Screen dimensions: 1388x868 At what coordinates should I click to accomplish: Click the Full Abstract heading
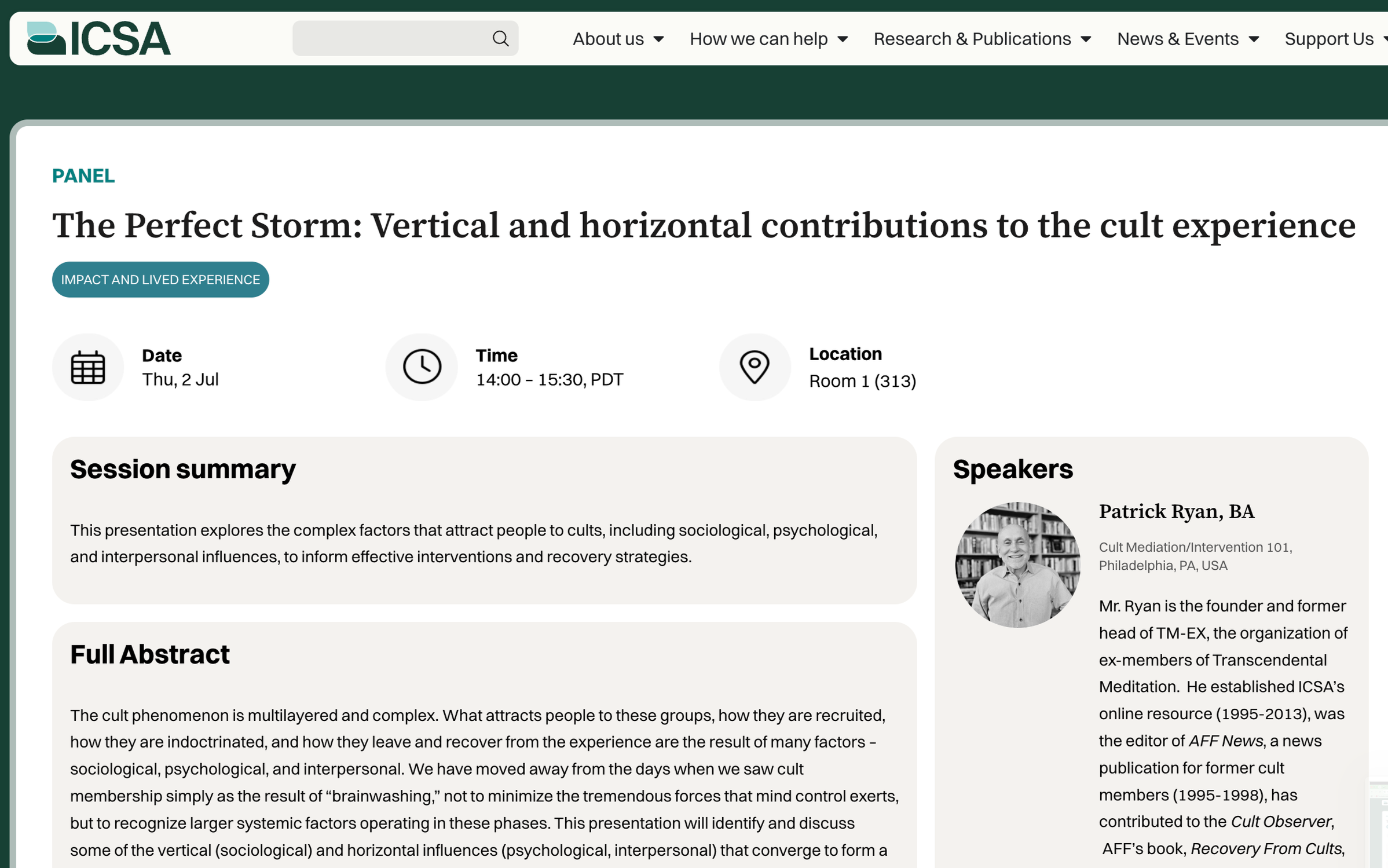tap(150, 654)
